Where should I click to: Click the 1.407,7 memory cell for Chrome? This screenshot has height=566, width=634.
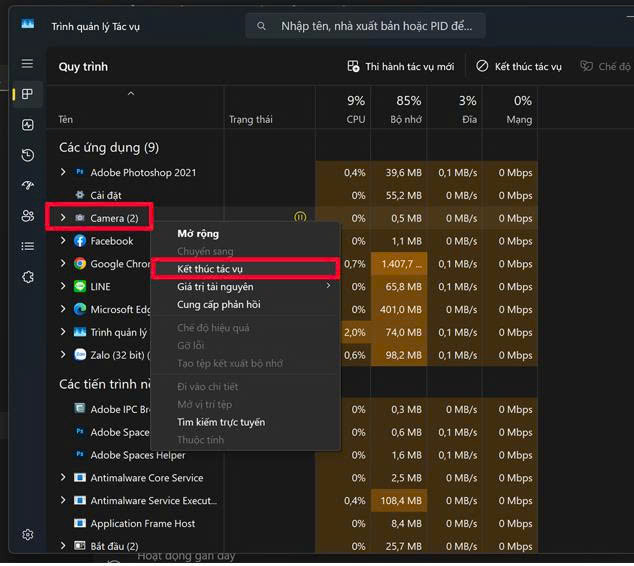tap(399, 264)
